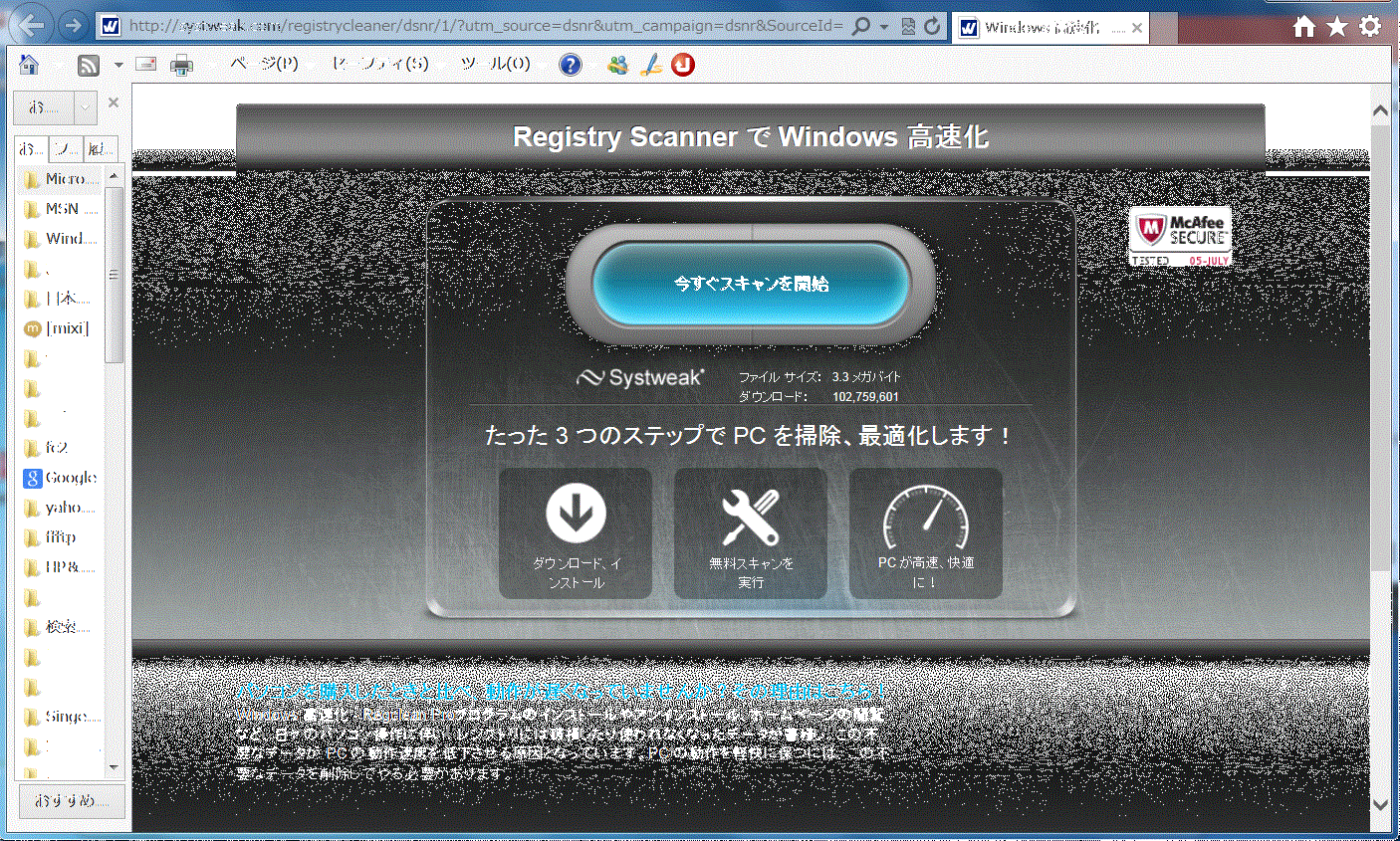The width and height of the screenshot is (1400, 841).
Task: Go forward to the next page
Action: pos(72,26)
